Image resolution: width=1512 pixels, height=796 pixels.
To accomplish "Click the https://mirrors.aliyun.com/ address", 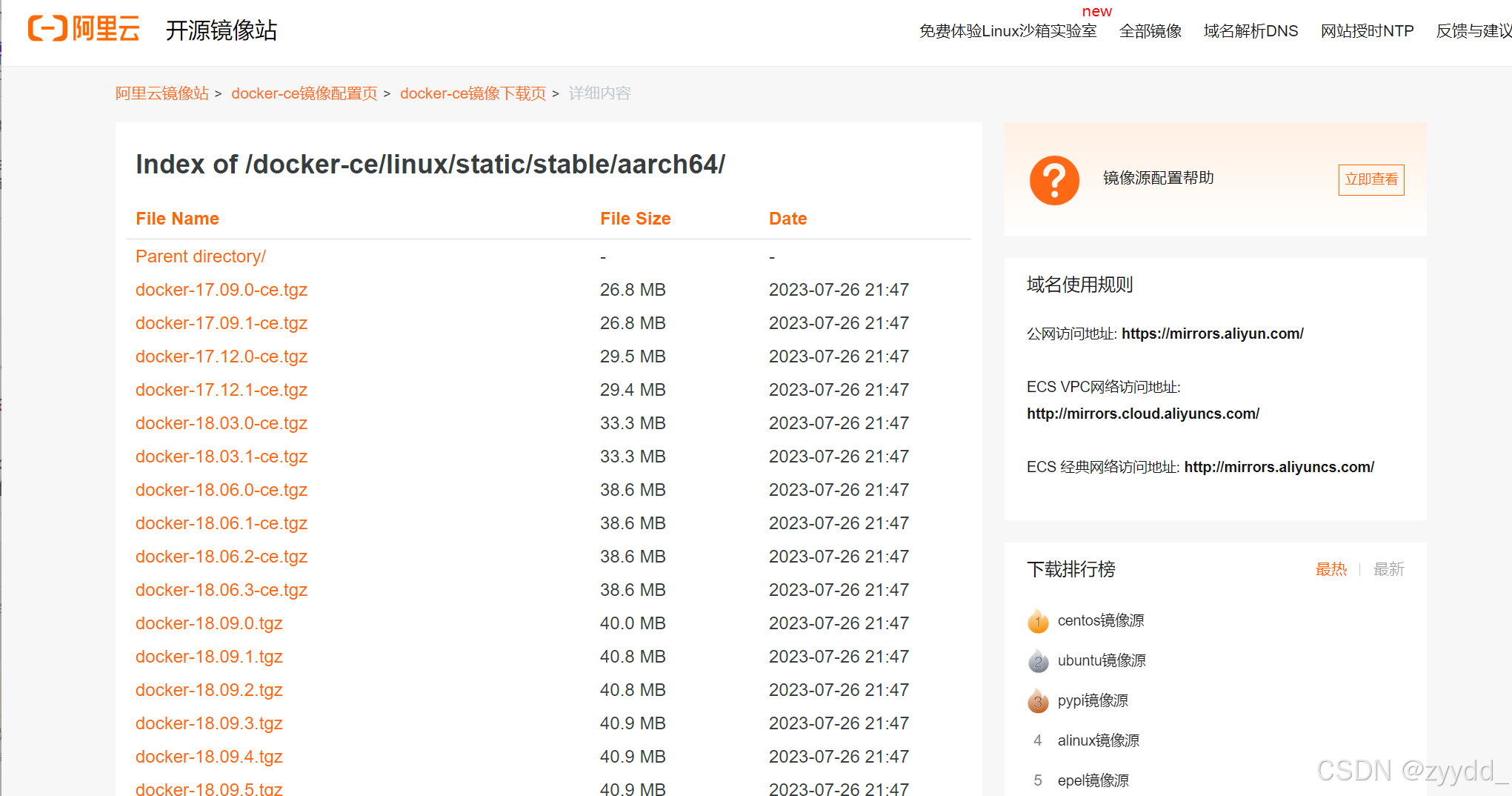I will click(x=1212, y=334).
